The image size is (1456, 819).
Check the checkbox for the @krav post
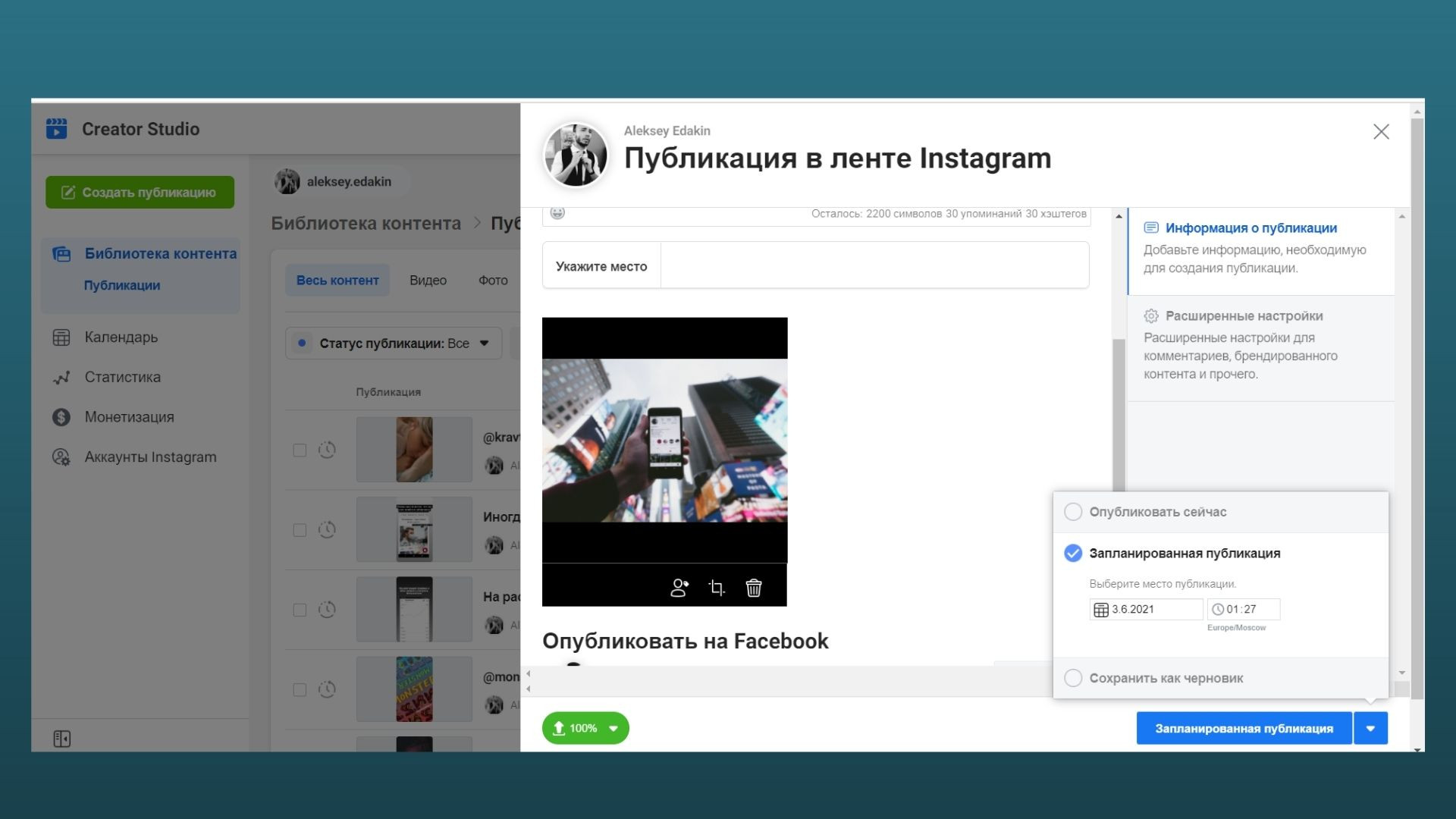click(x=300, y=450)
